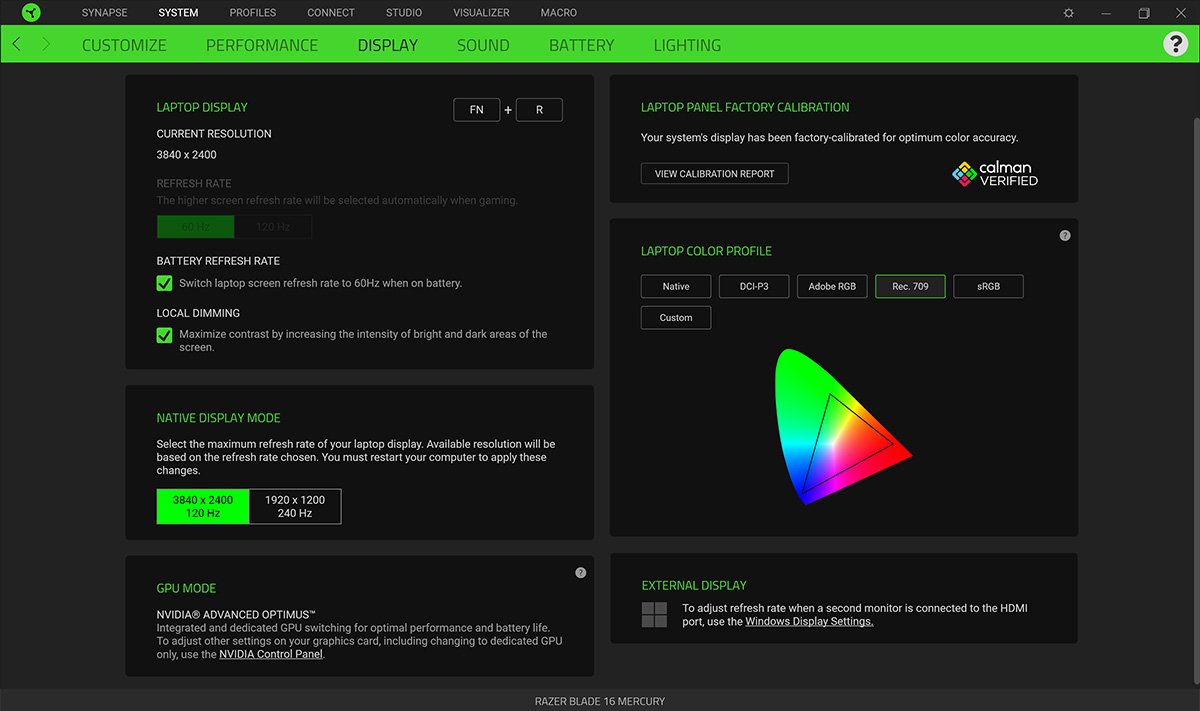Switch to the Sound tab

pos(483,45)
